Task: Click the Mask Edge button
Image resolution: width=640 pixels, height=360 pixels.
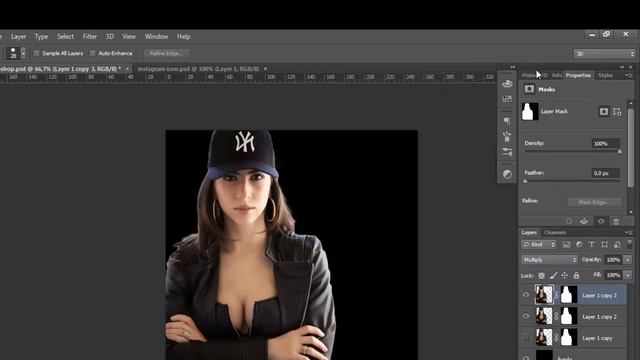Action: pos(594,202)
